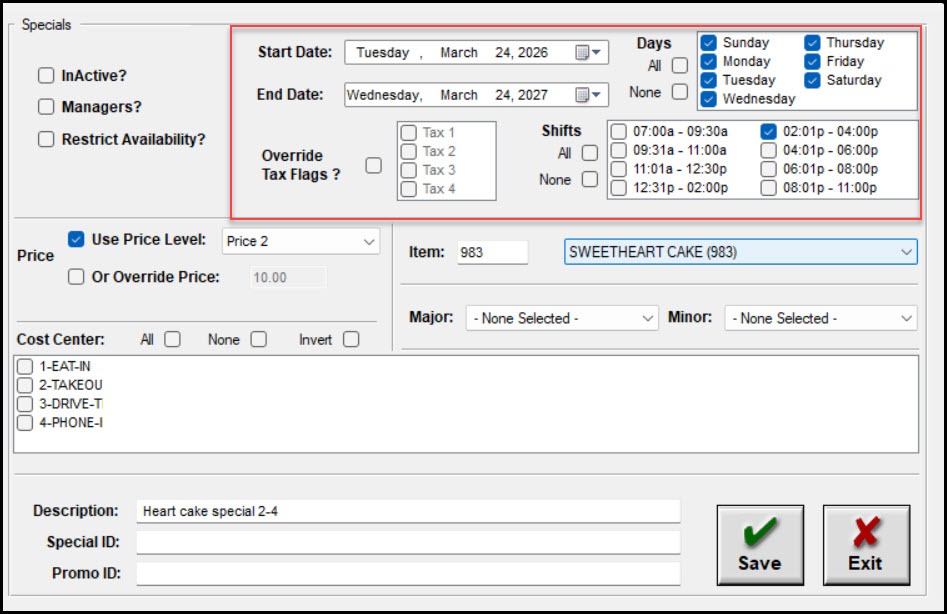Screen dimensions: 947x614
Task: Check the Shifts All checkbox
Action: click(590, 153)
